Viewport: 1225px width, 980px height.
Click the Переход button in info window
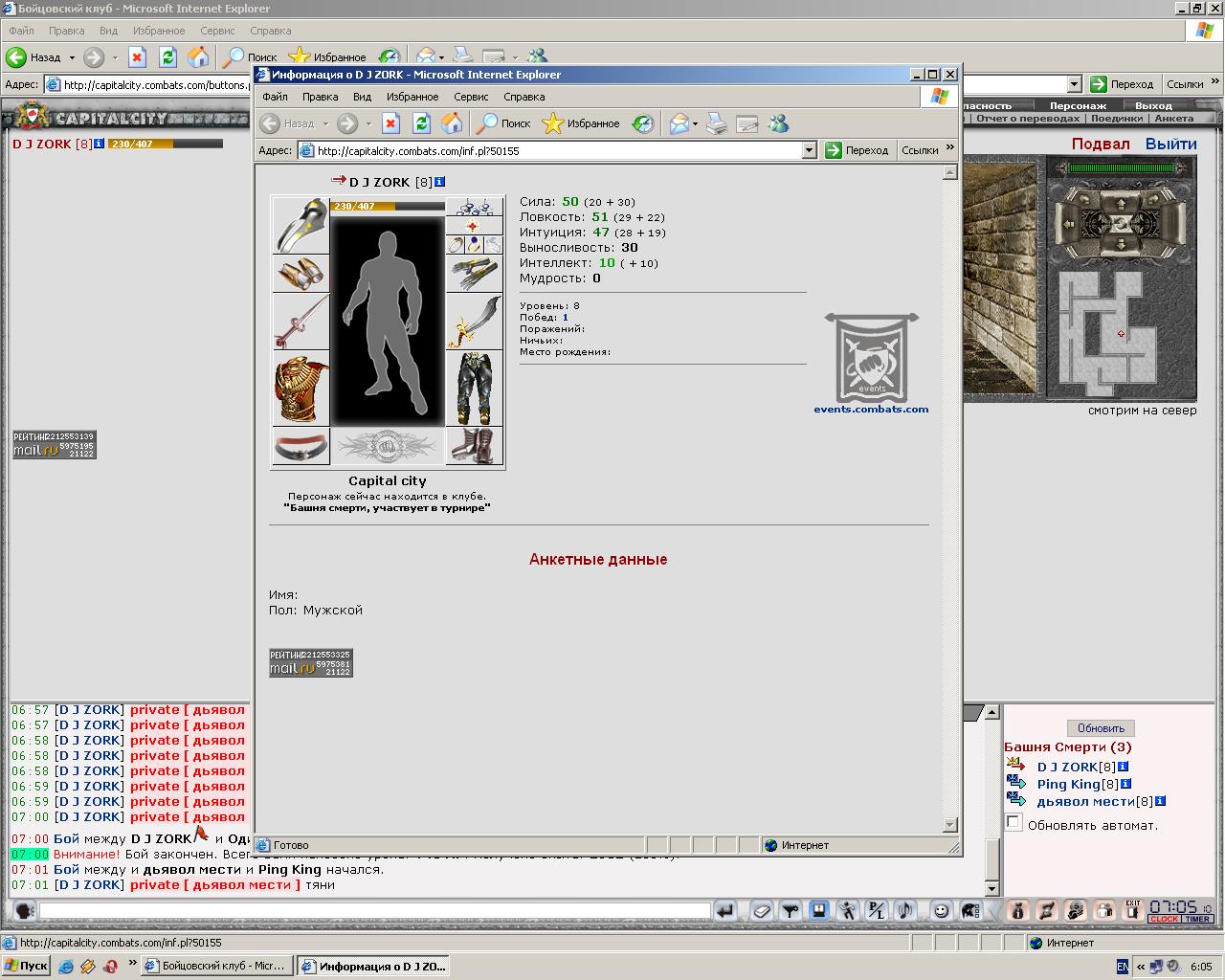tap(858, 150)
